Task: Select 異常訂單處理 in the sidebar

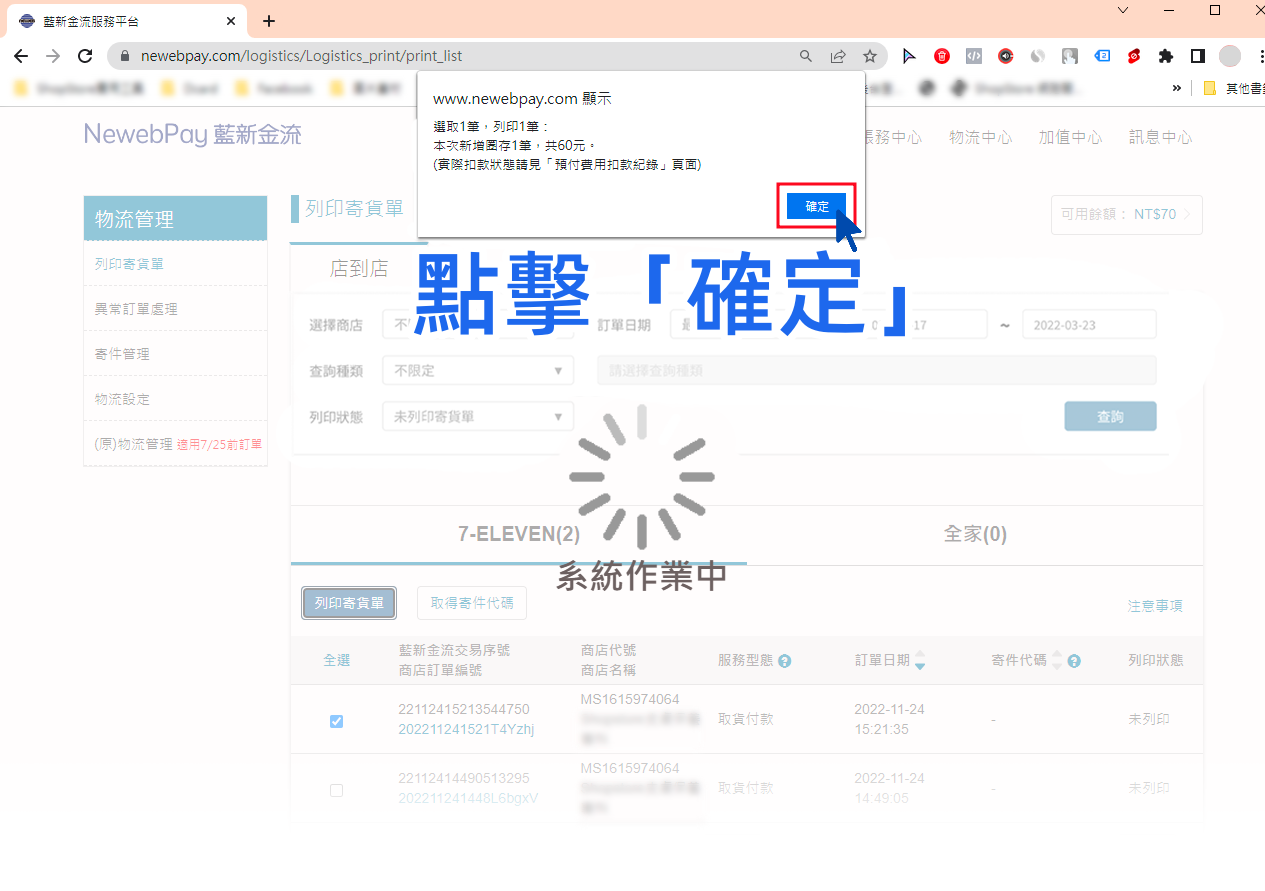Action: tap(136, 309)
